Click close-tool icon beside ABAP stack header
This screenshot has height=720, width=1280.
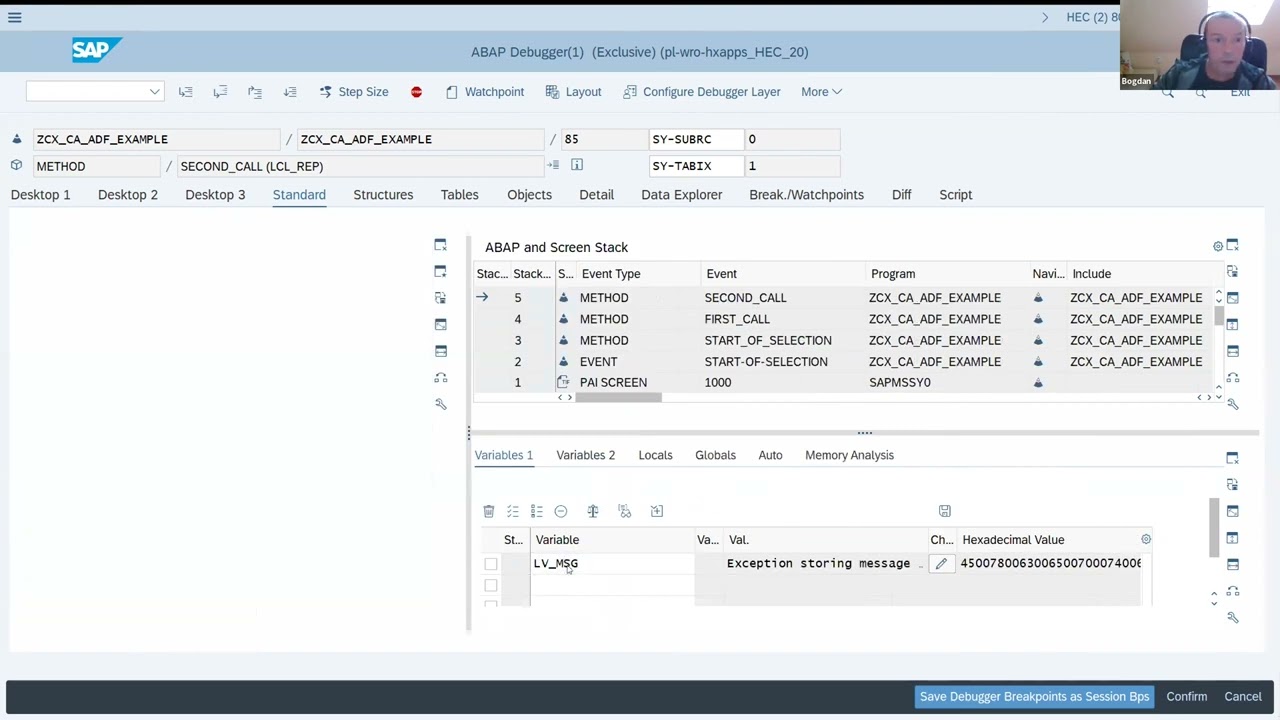tap(1232, 245)
